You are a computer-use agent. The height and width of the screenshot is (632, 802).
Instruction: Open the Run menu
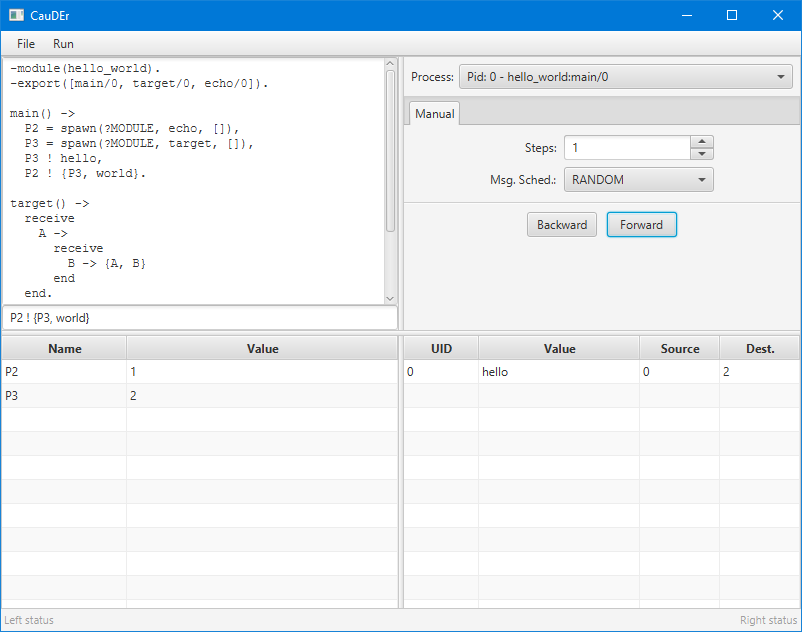63,44
